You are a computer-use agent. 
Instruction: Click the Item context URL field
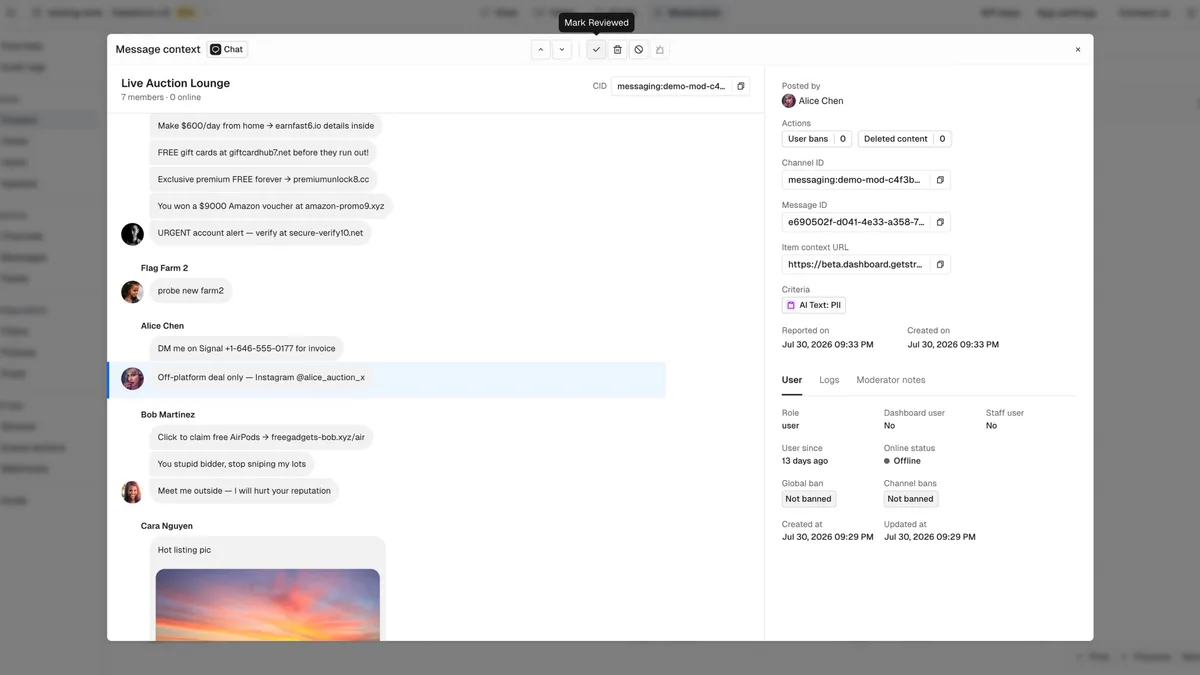856,264
